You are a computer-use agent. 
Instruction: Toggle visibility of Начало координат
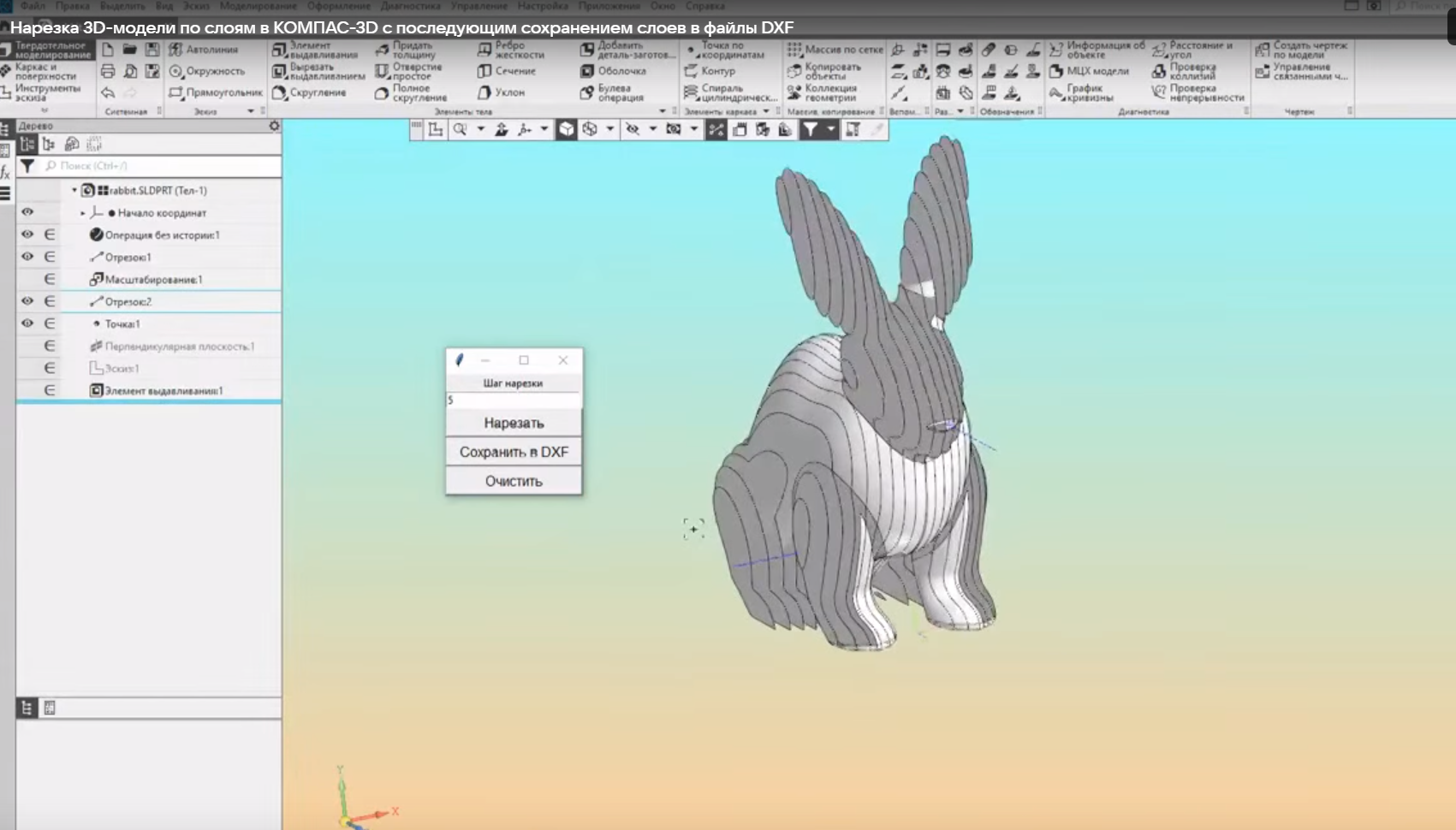tap(27, 212)
